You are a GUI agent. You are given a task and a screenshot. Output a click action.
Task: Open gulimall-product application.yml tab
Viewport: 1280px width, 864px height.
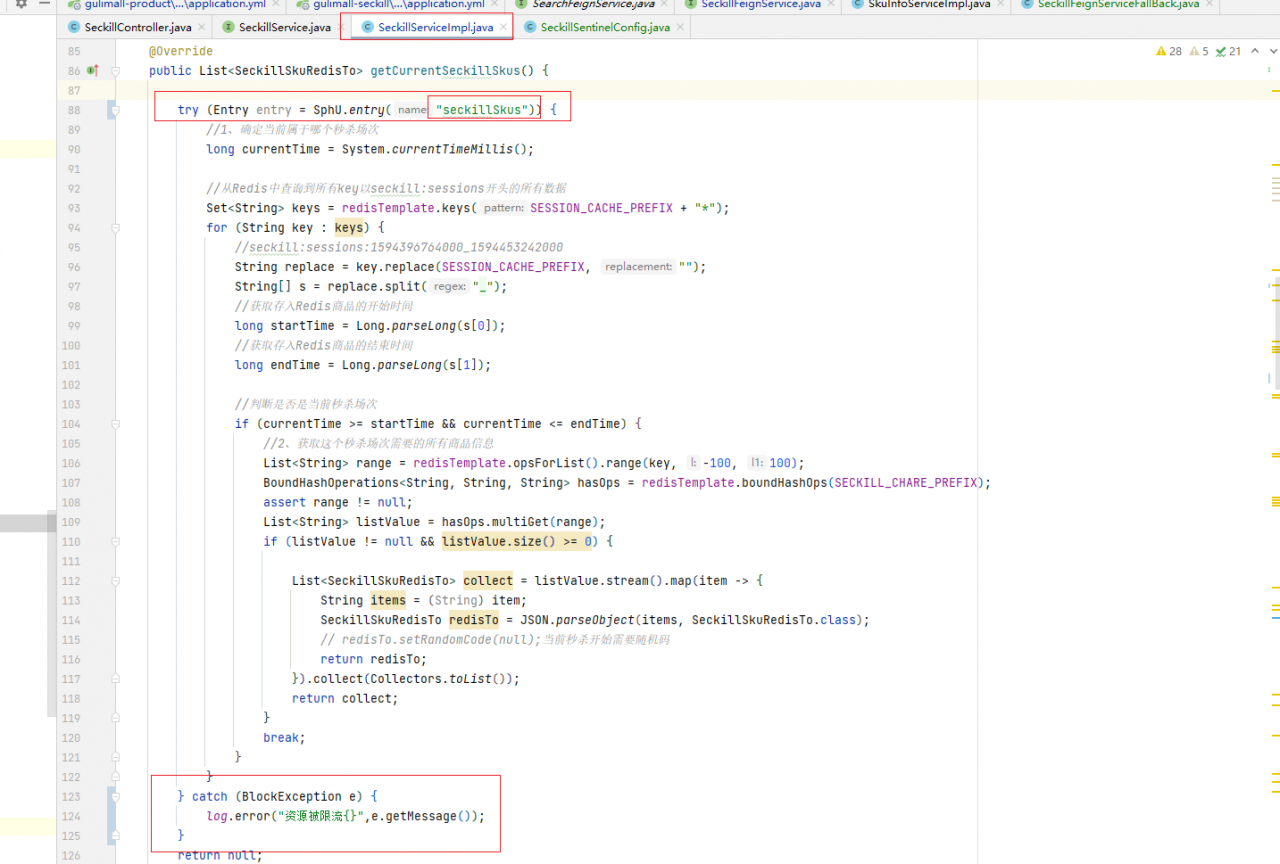point(174,4)
